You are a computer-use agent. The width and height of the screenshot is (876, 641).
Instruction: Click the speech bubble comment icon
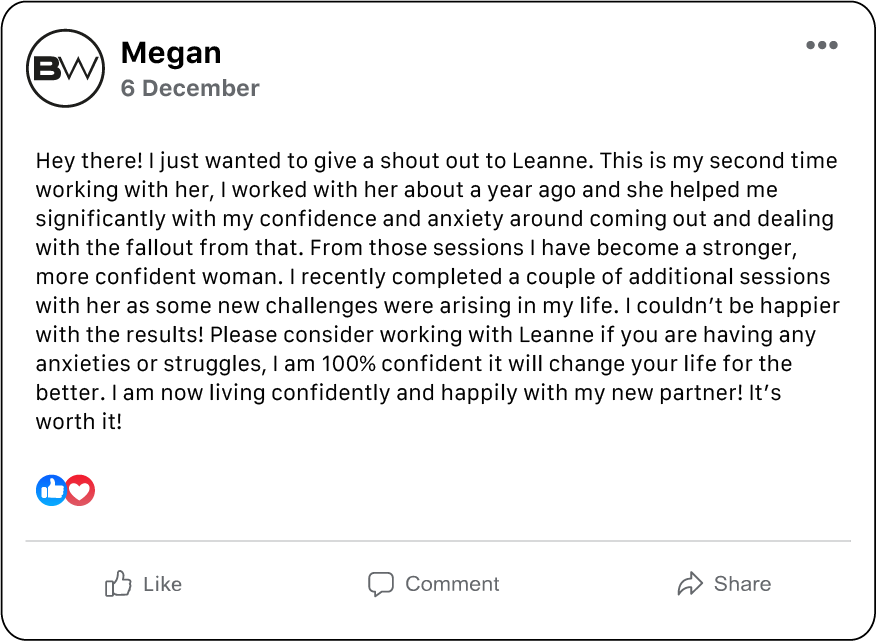[x=380, y=584]
